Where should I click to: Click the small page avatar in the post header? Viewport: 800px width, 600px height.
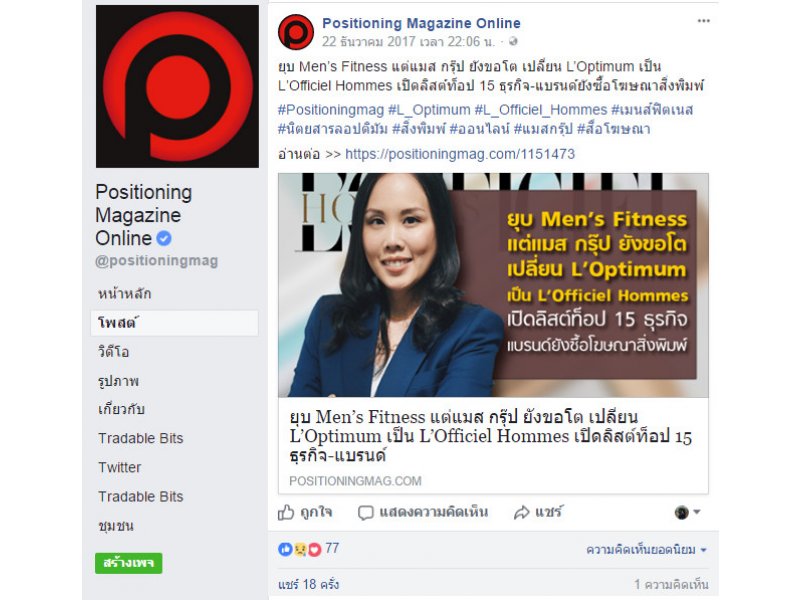pos(296,32)
